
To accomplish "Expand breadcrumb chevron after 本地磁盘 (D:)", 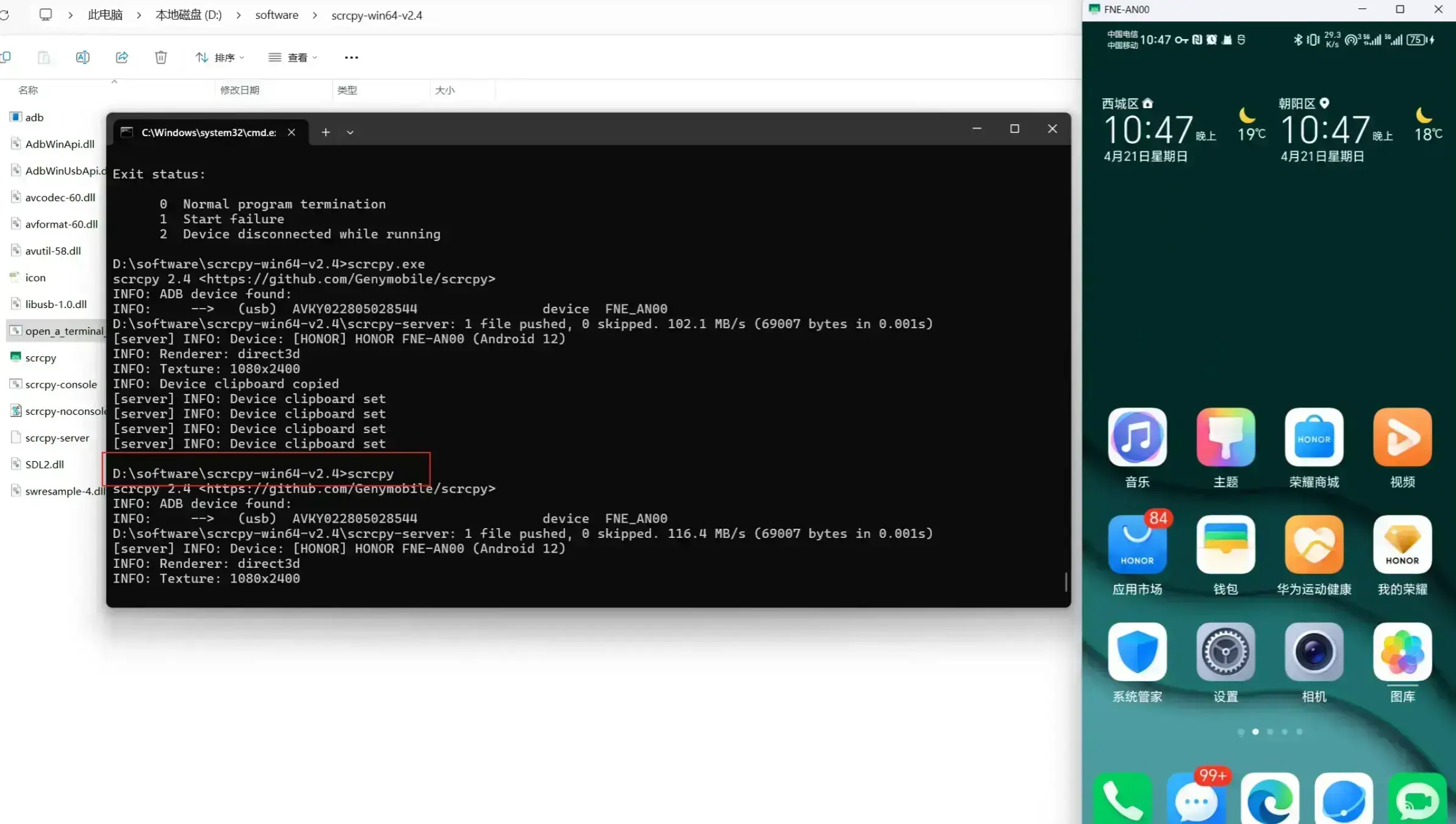I will tap(238, 15).
